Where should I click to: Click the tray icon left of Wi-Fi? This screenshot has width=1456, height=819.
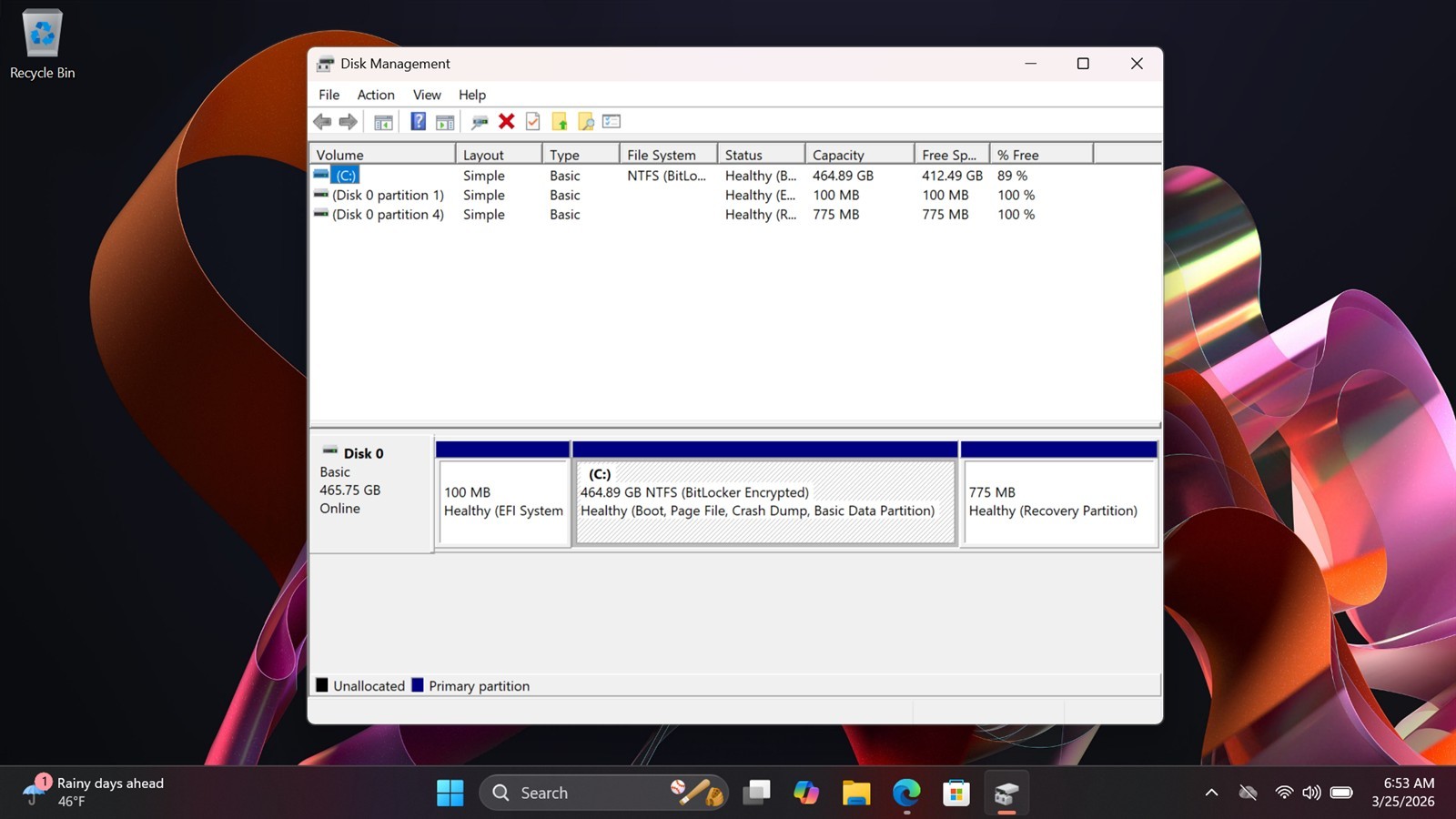tap(1248, 793)
